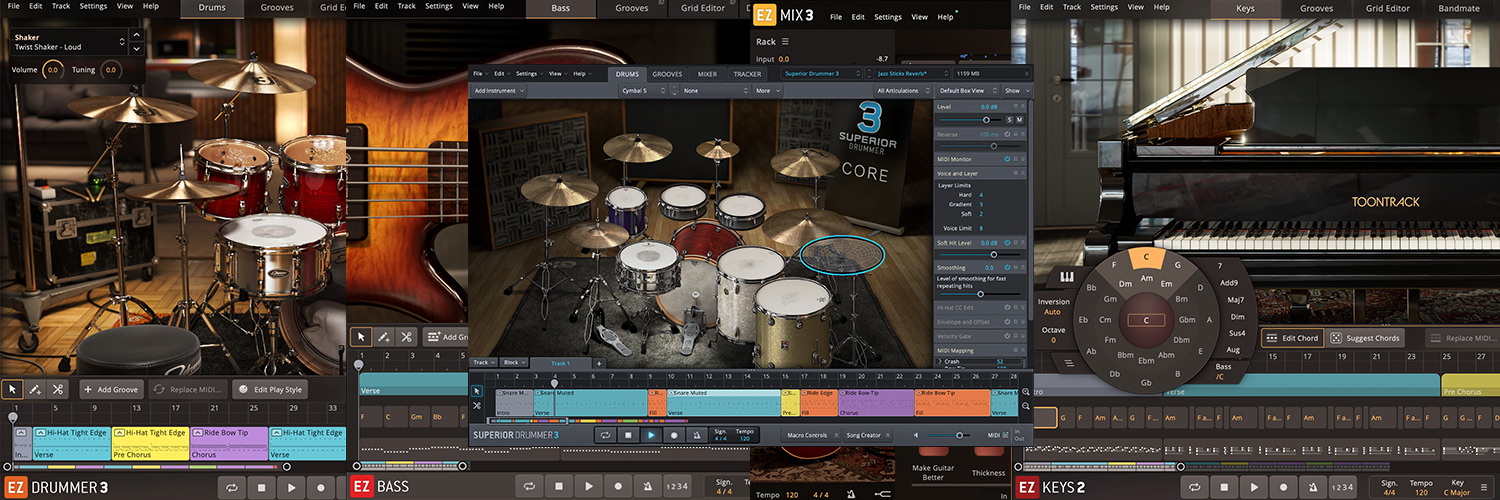Screen dimensions: 1500x500
Task: Open the Default Box View dropdown
Action: coord(966,90)
